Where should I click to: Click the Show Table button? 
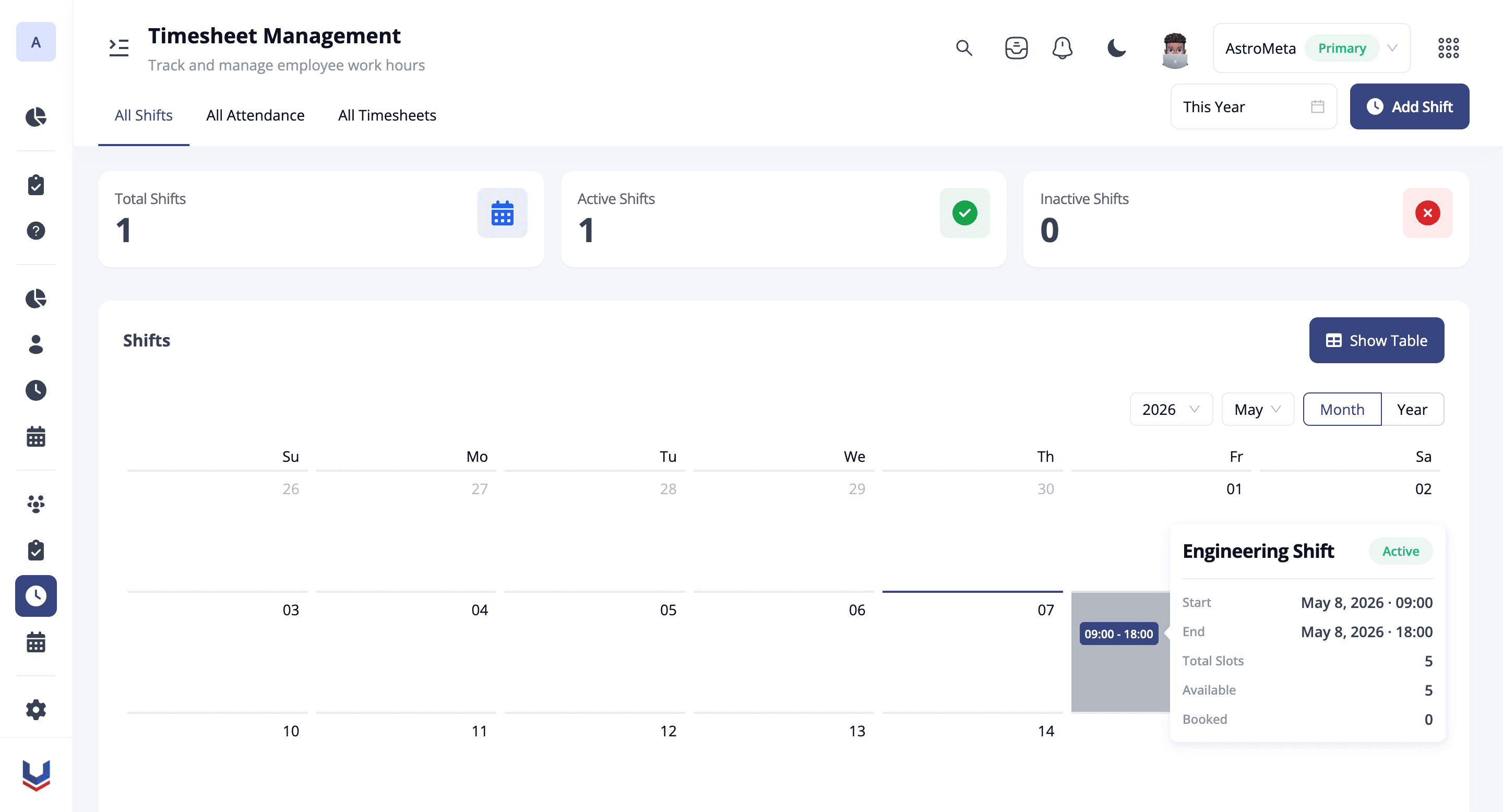(x=1376, y=340)
